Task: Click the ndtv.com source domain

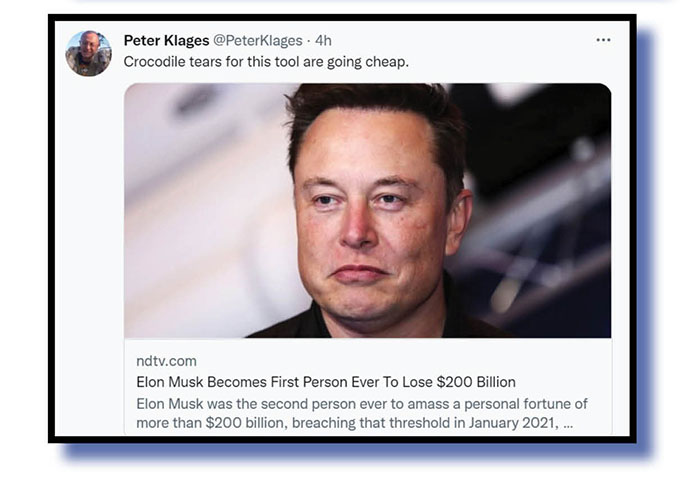Action: (x=166, y=360)
